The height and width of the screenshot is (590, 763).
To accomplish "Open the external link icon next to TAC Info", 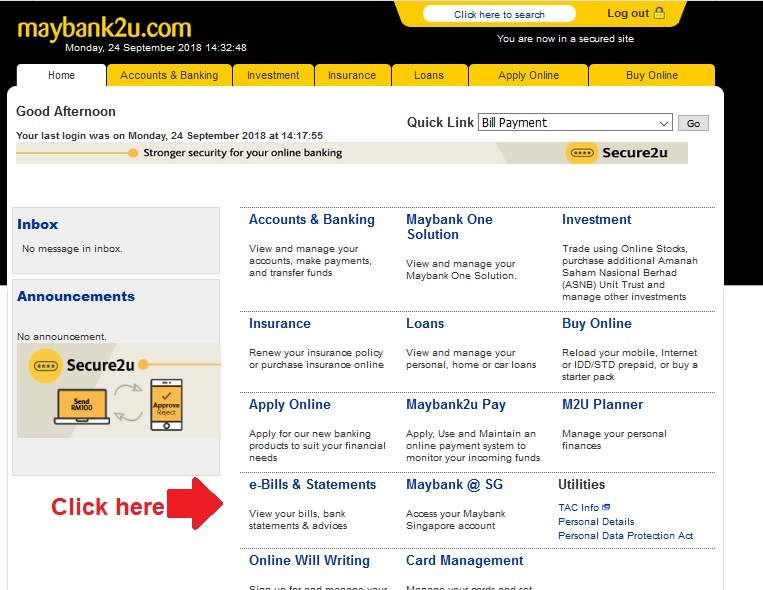I will (606, 508).
